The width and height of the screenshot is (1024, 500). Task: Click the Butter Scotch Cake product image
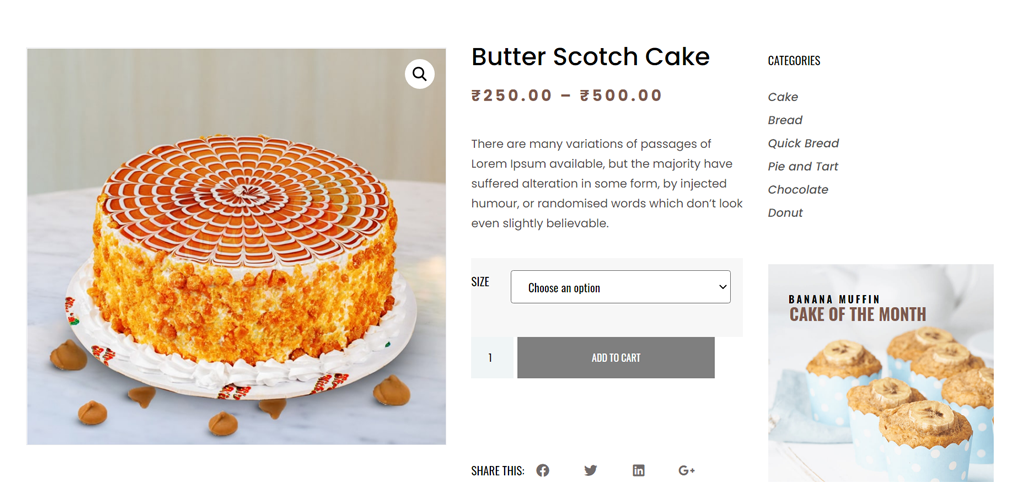(x=236, y=260)
